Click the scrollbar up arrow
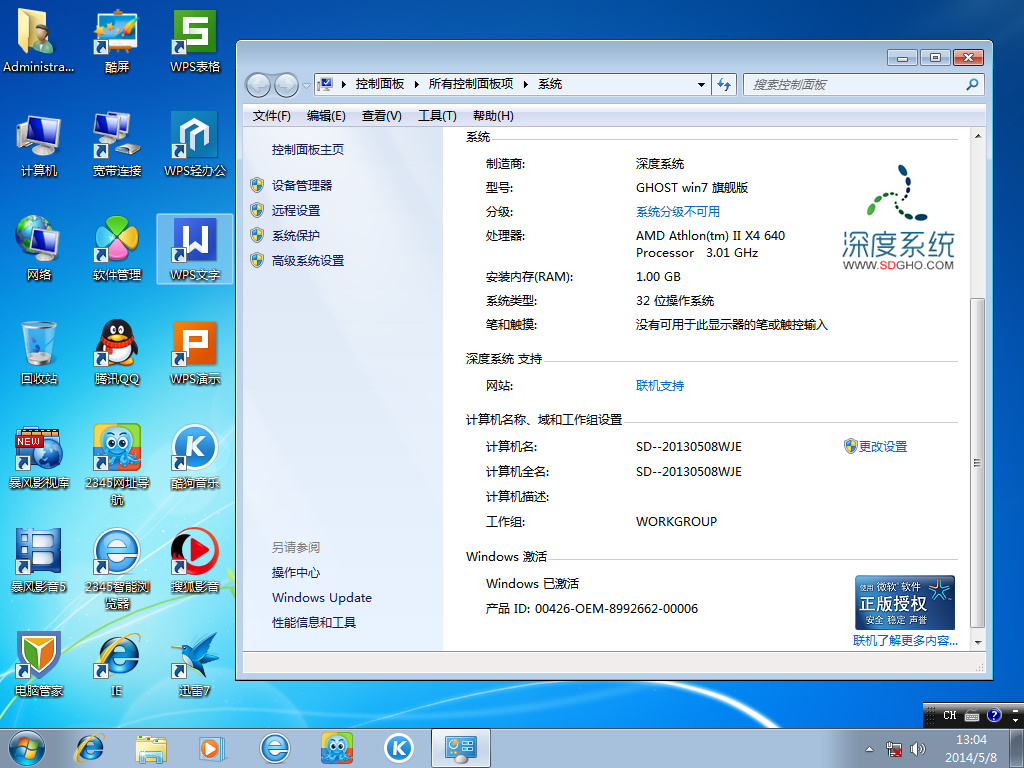The height and width of the screenshot is (768, 1024). [x=978, y=136]
